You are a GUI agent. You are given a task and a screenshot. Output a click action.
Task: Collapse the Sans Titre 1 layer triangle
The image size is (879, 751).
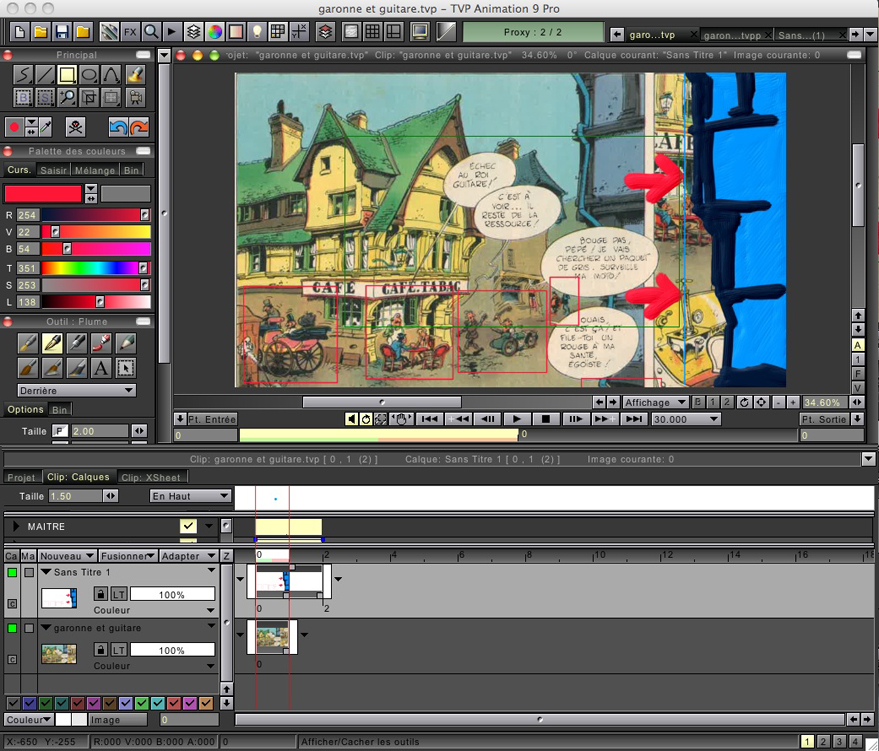[x=47, y=572]
